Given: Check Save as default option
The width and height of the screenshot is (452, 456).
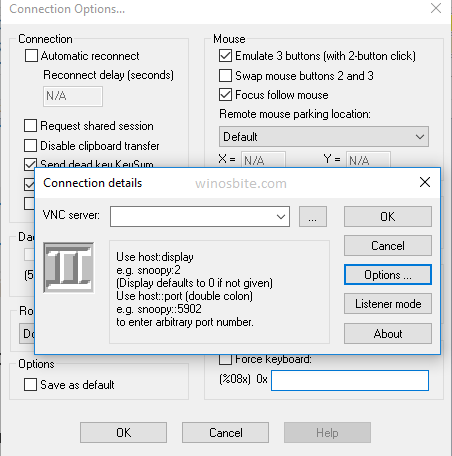Looking at the screenshot, I should 30,384.
